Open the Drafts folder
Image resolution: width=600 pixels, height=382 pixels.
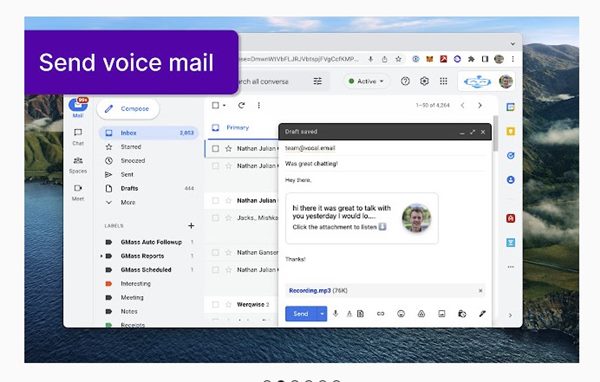[129, 188]
